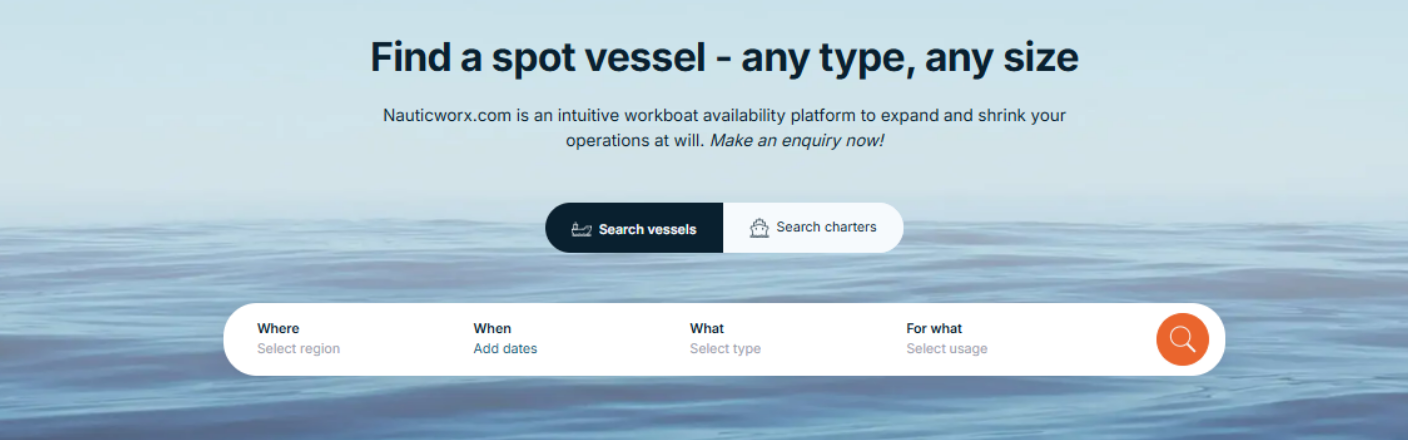Click the words any type, any size

(x=910, y=57)
